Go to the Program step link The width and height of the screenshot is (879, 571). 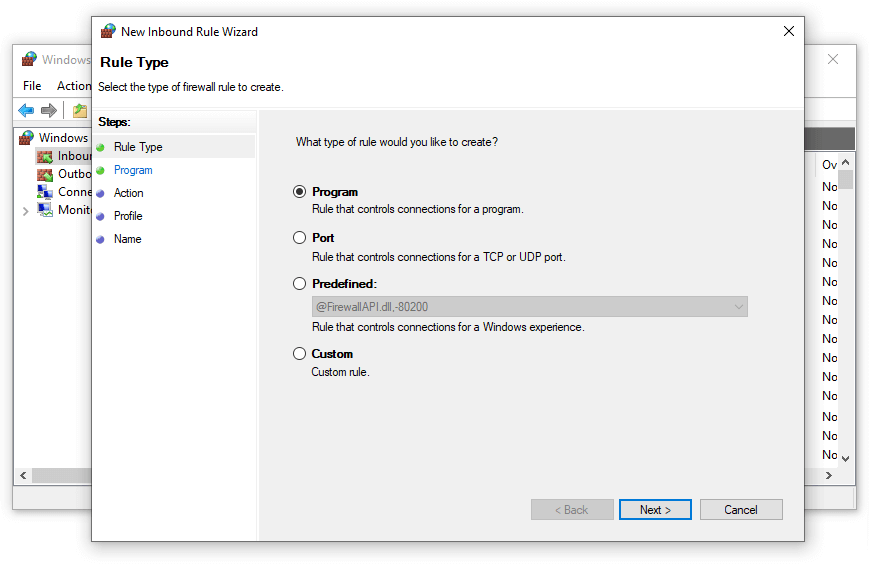tap(133, 170)
